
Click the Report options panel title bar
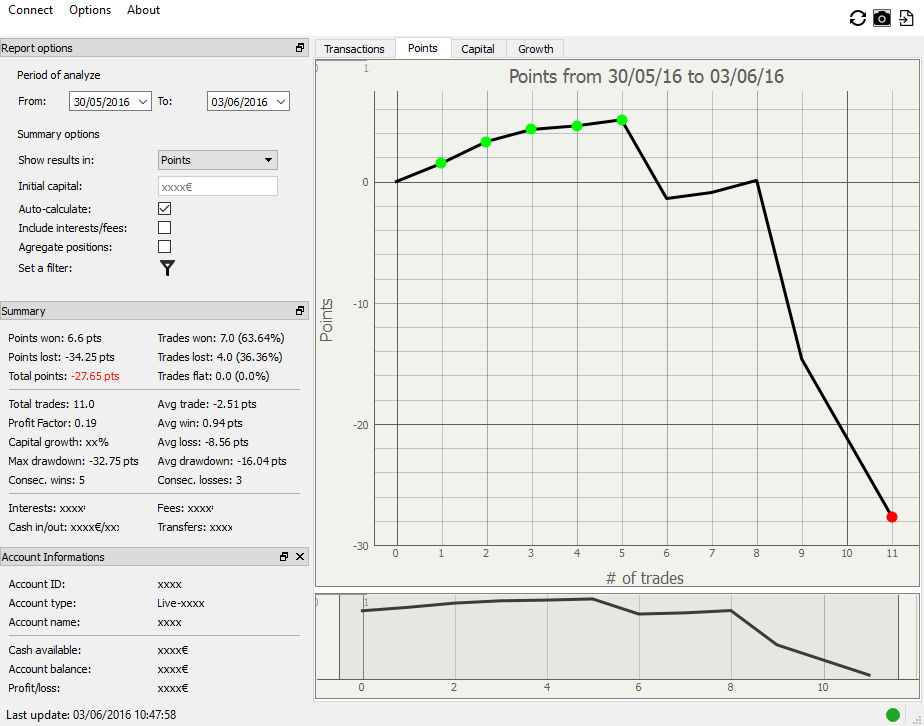coord(154,48)
